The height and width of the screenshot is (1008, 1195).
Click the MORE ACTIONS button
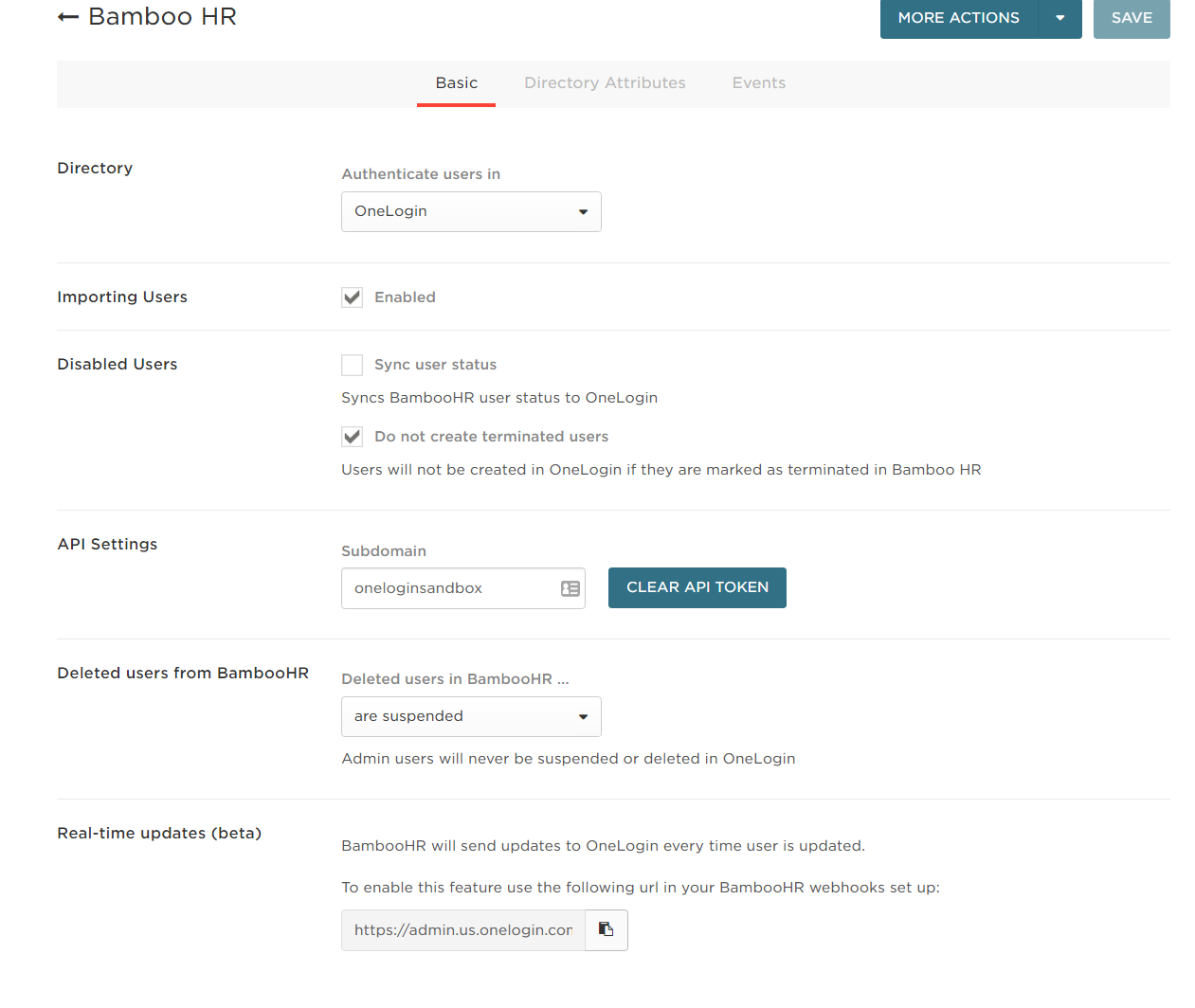[x=959, y=18]
